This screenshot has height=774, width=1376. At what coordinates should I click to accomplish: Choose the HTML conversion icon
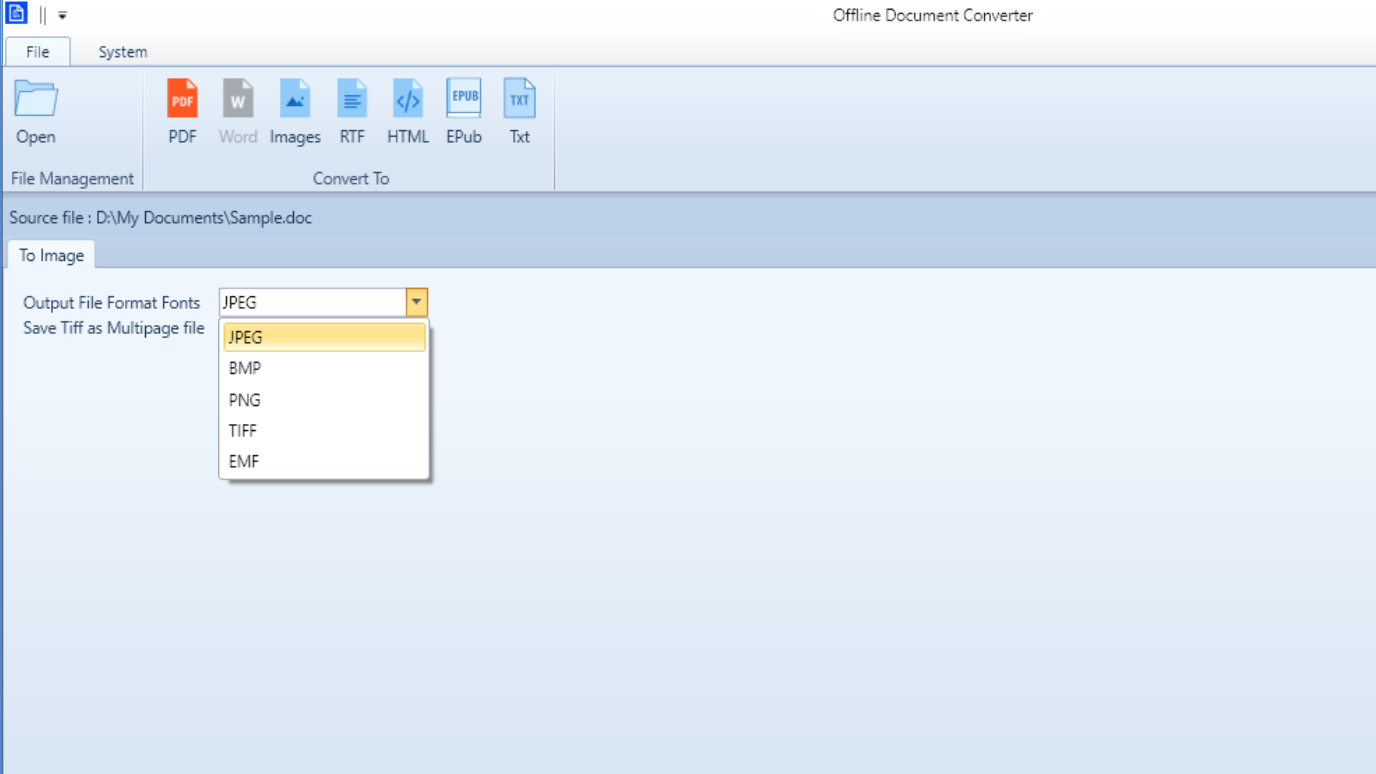click(x=408, y=110)
